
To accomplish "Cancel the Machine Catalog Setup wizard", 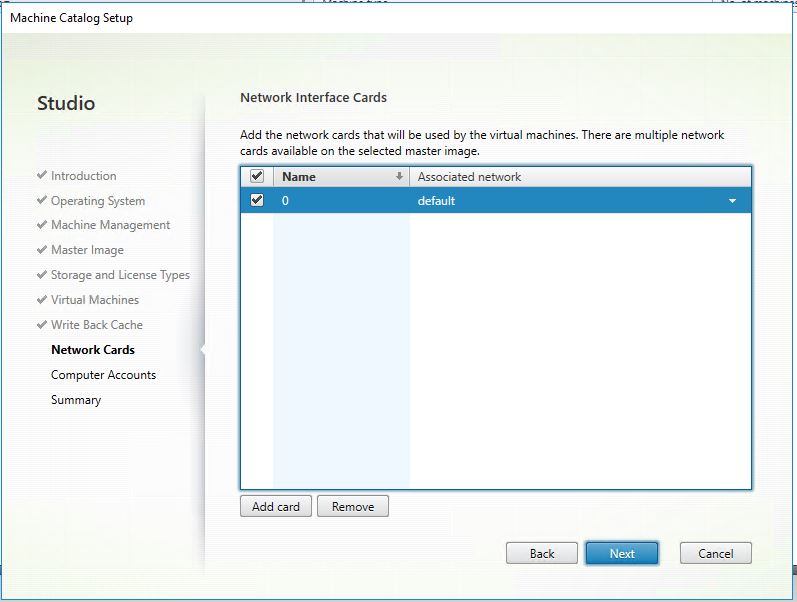I will coord(715,553).
